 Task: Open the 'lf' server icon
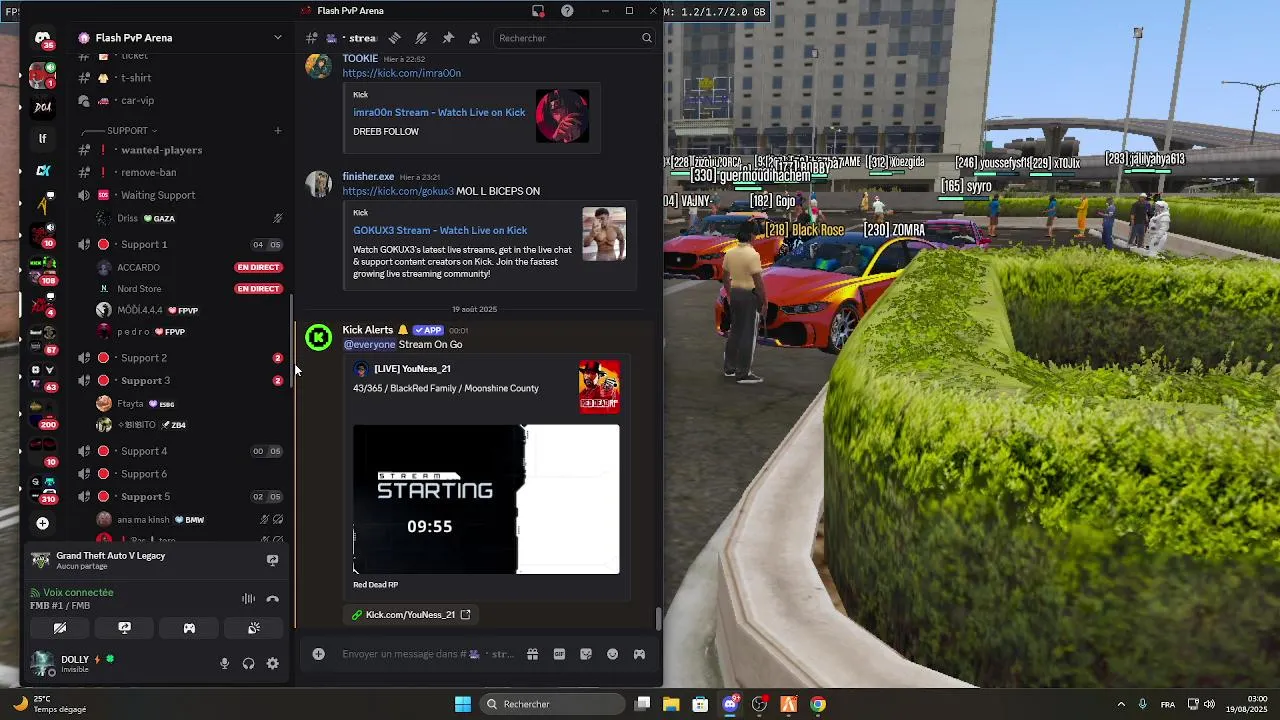[x=42, y=139]
